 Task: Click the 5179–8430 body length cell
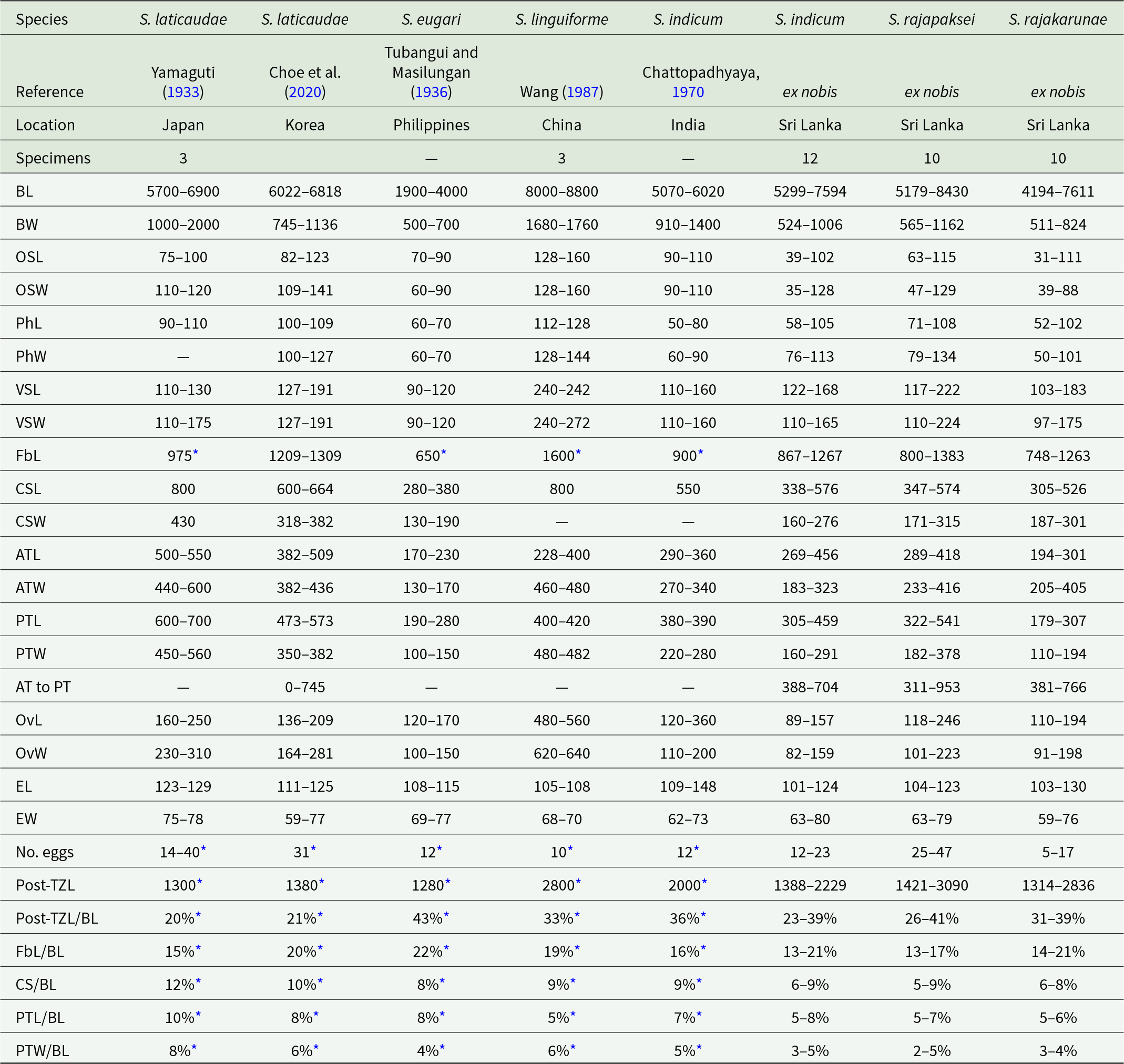[x=931, y=191]
